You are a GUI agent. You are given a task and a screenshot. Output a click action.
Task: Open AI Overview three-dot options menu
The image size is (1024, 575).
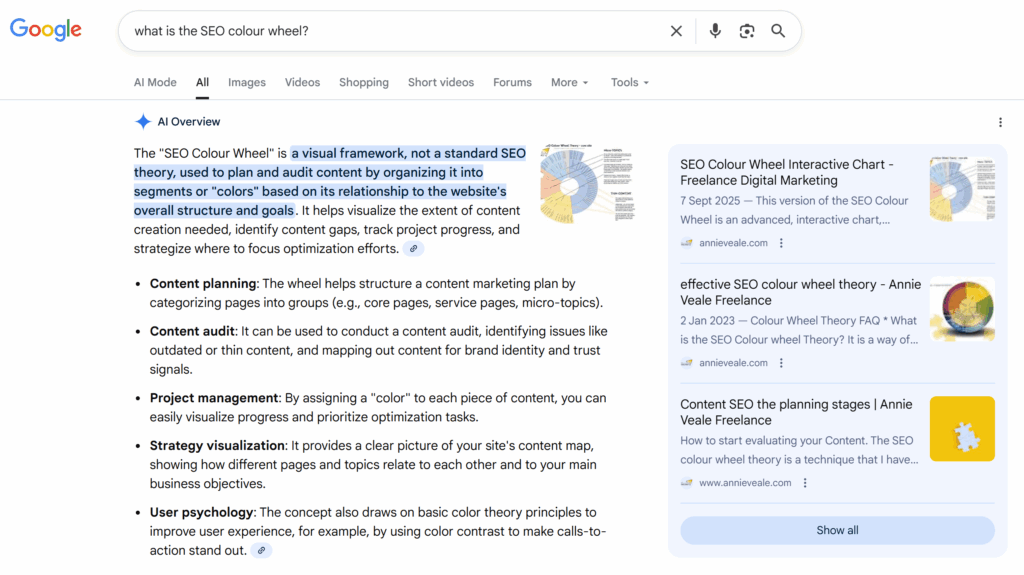(1000, 122)
